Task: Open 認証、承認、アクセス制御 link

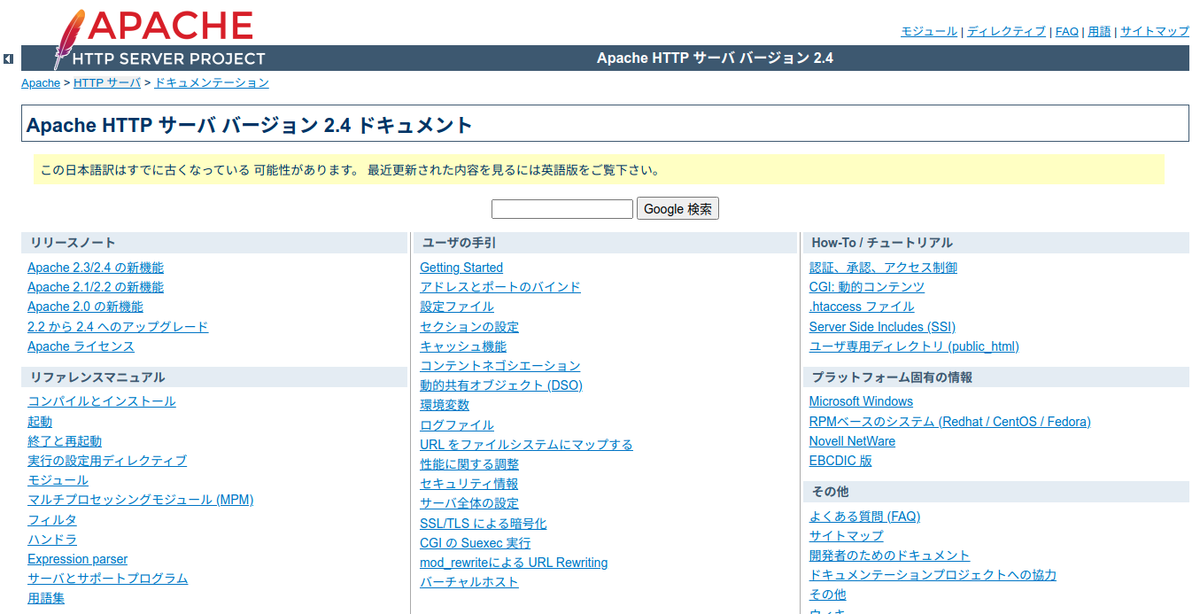Action: pos(883,268)
